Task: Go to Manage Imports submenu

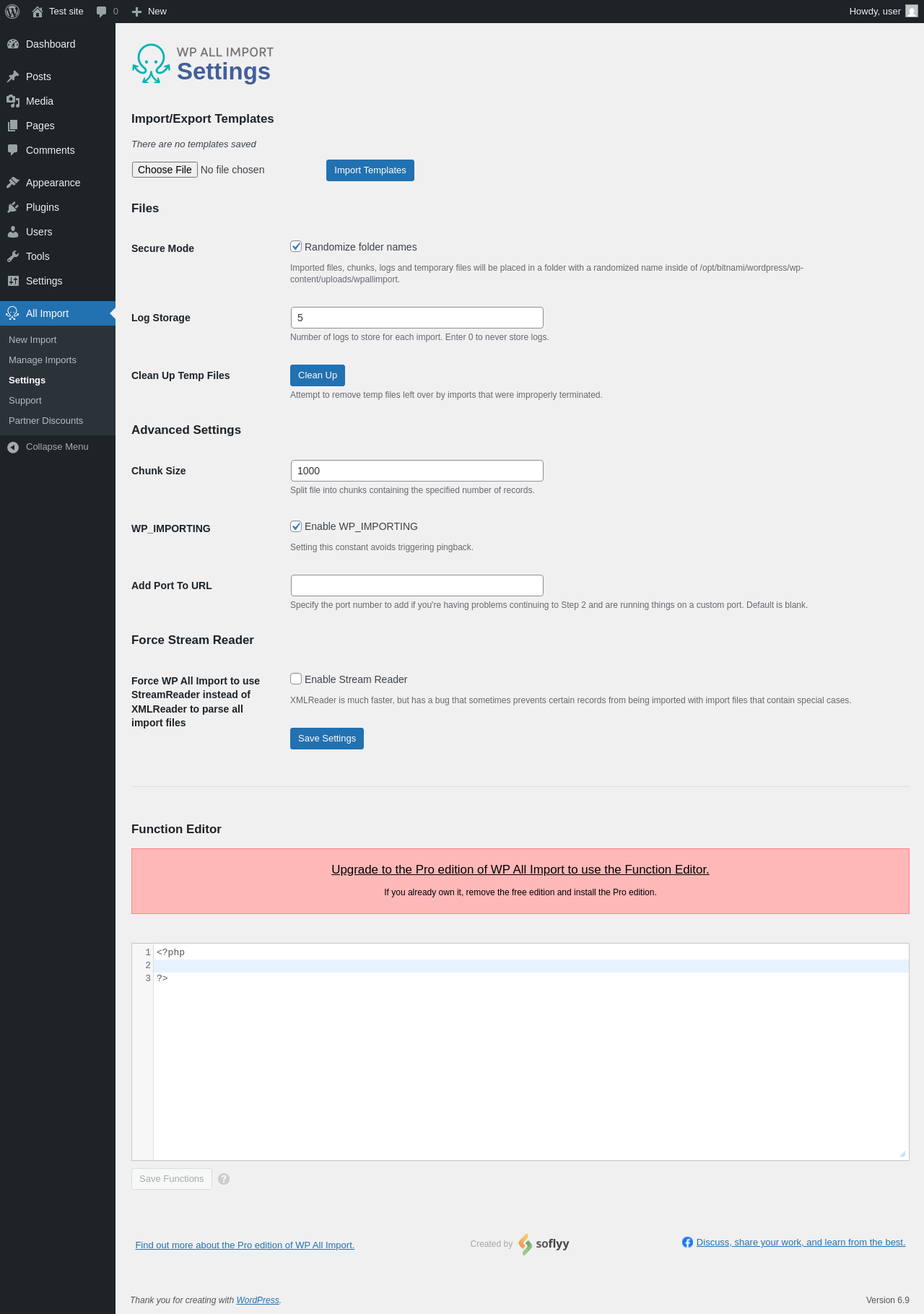Action: (43, 360)
